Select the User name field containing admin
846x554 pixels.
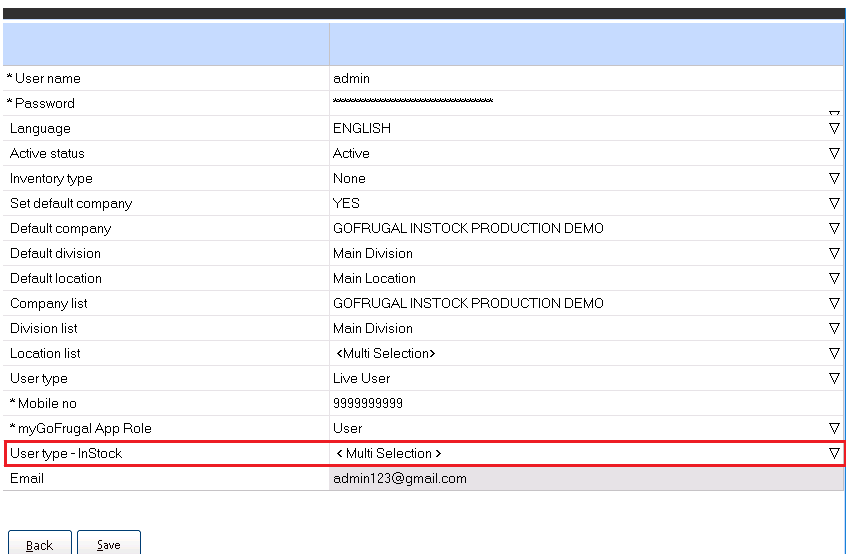click(586, 78)
